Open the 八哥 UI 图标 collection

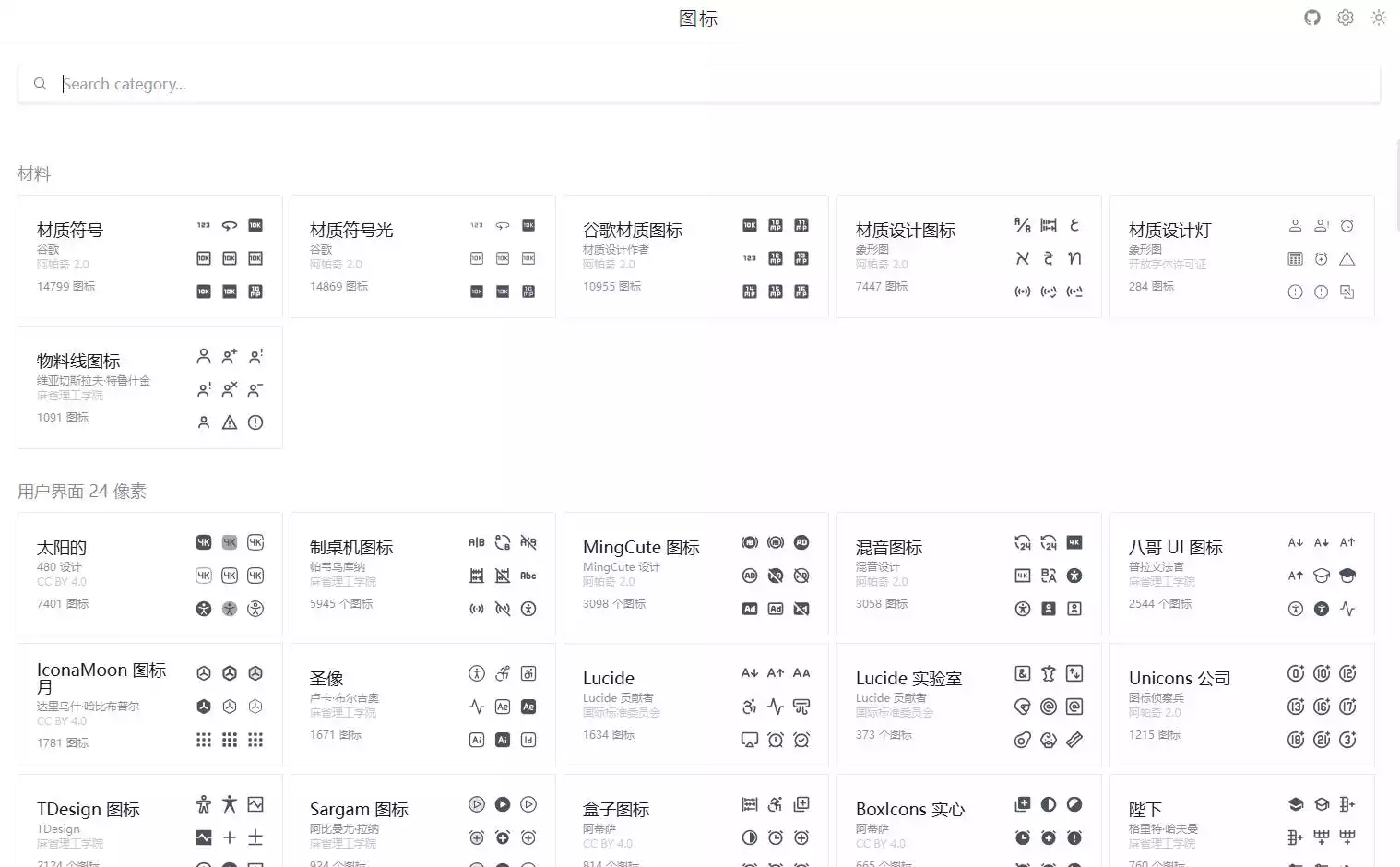pyautogui.click(x=1242, y=574)
